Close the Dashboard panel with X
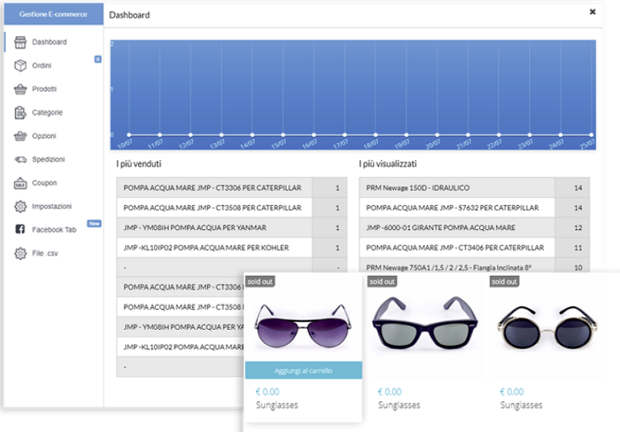The height and width of the screenshot is (432, 620). pos(592,12)
